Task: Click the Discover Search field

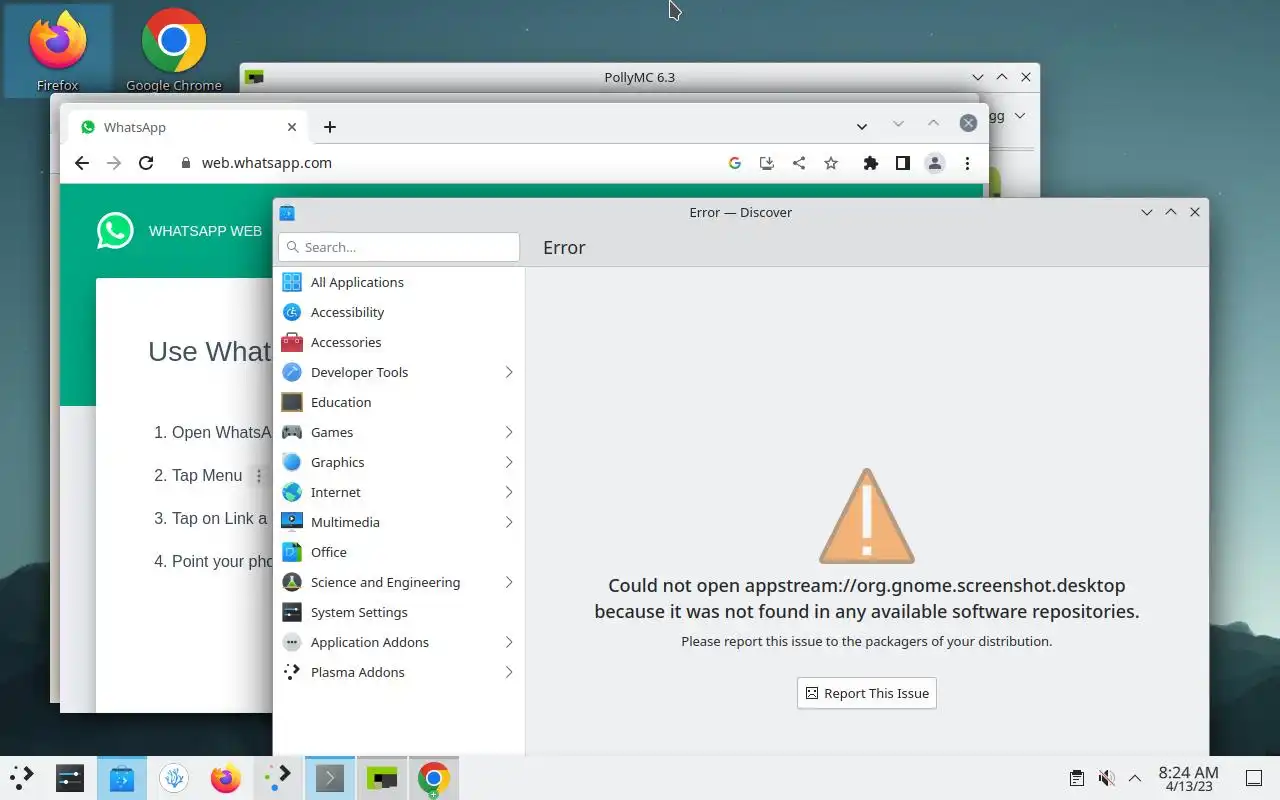Action: click(399, 247)
